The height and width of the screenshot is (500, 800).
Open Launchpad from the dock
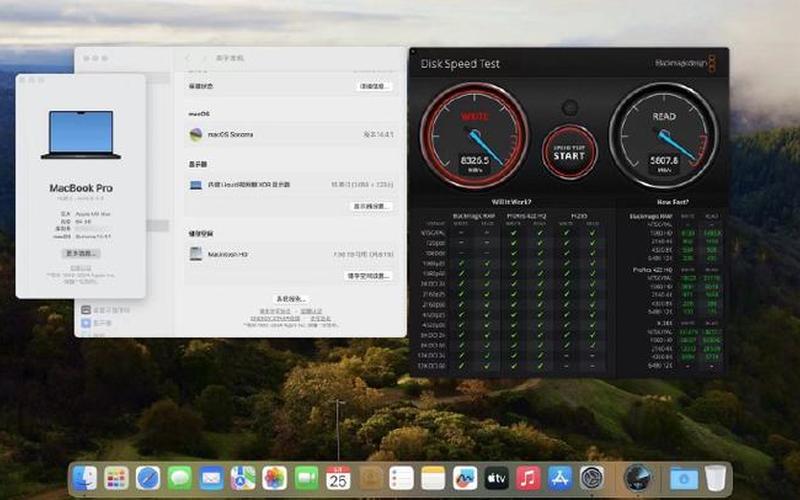coord(116,479)
